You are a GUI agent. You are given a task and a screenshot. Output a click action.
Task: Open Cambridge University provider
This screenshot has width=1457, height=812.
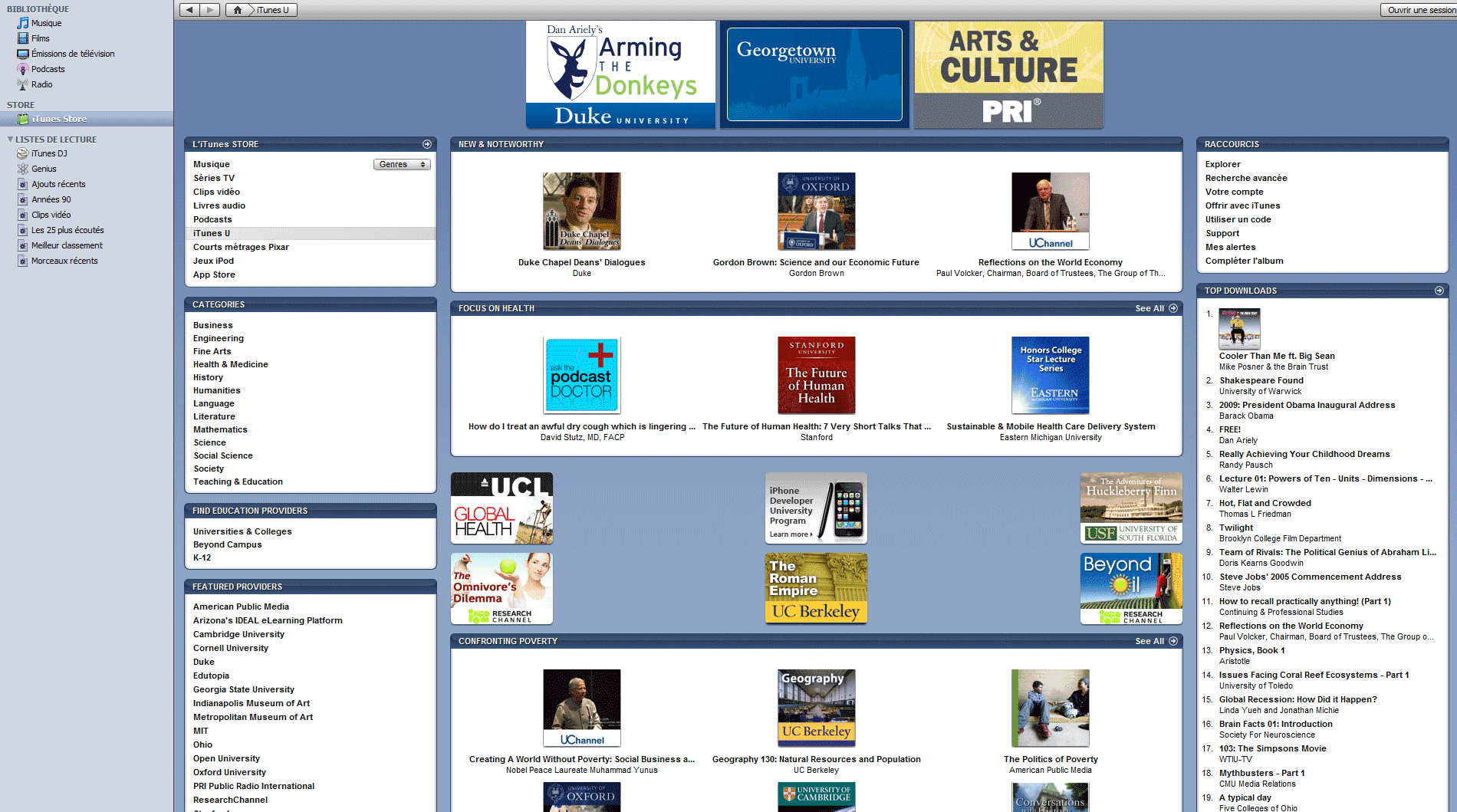click(x=238, y=634)
